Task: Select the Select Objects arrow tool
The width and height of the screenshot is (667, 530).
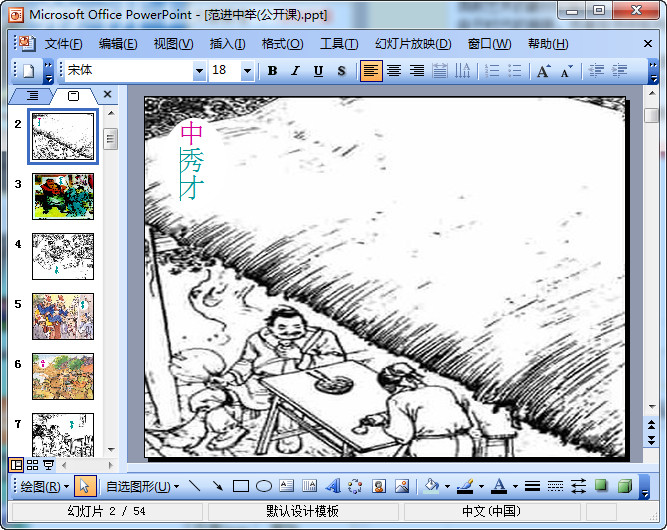Action: [x=85, y=486]
